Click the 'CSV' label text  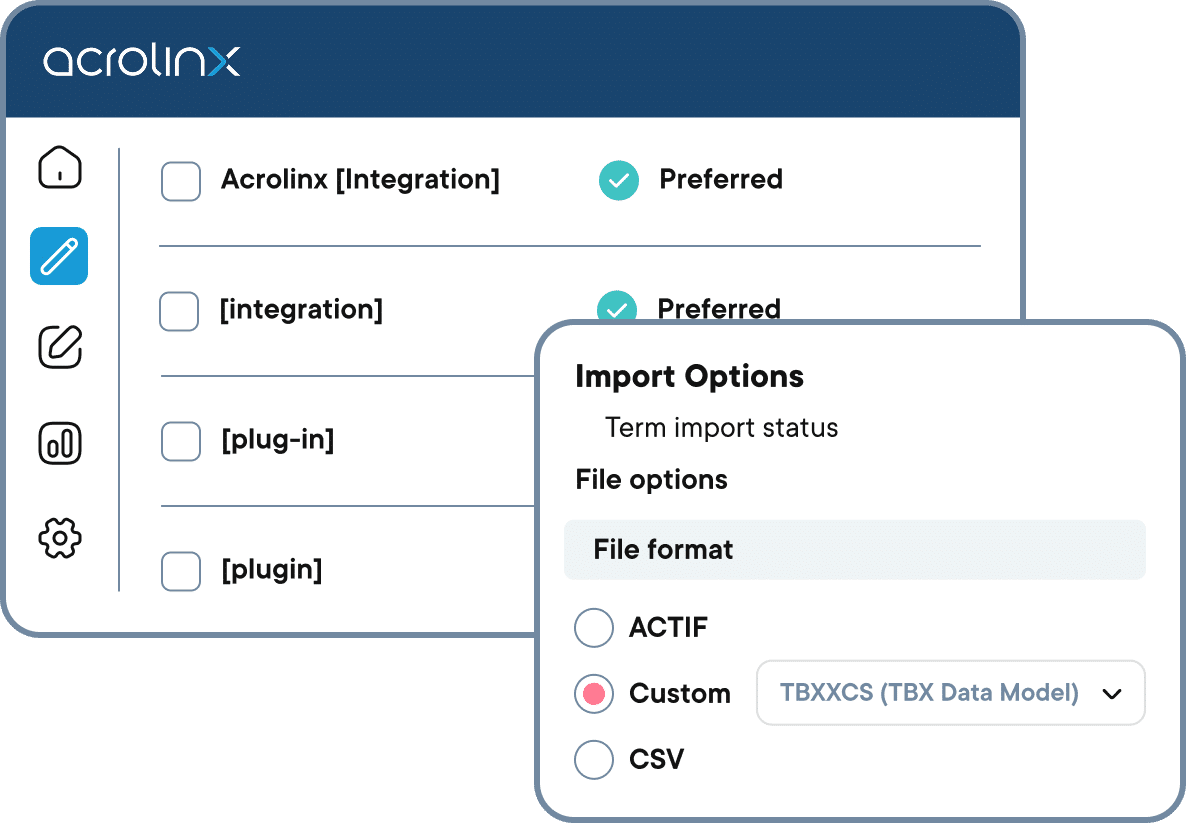tap(657, 759)
